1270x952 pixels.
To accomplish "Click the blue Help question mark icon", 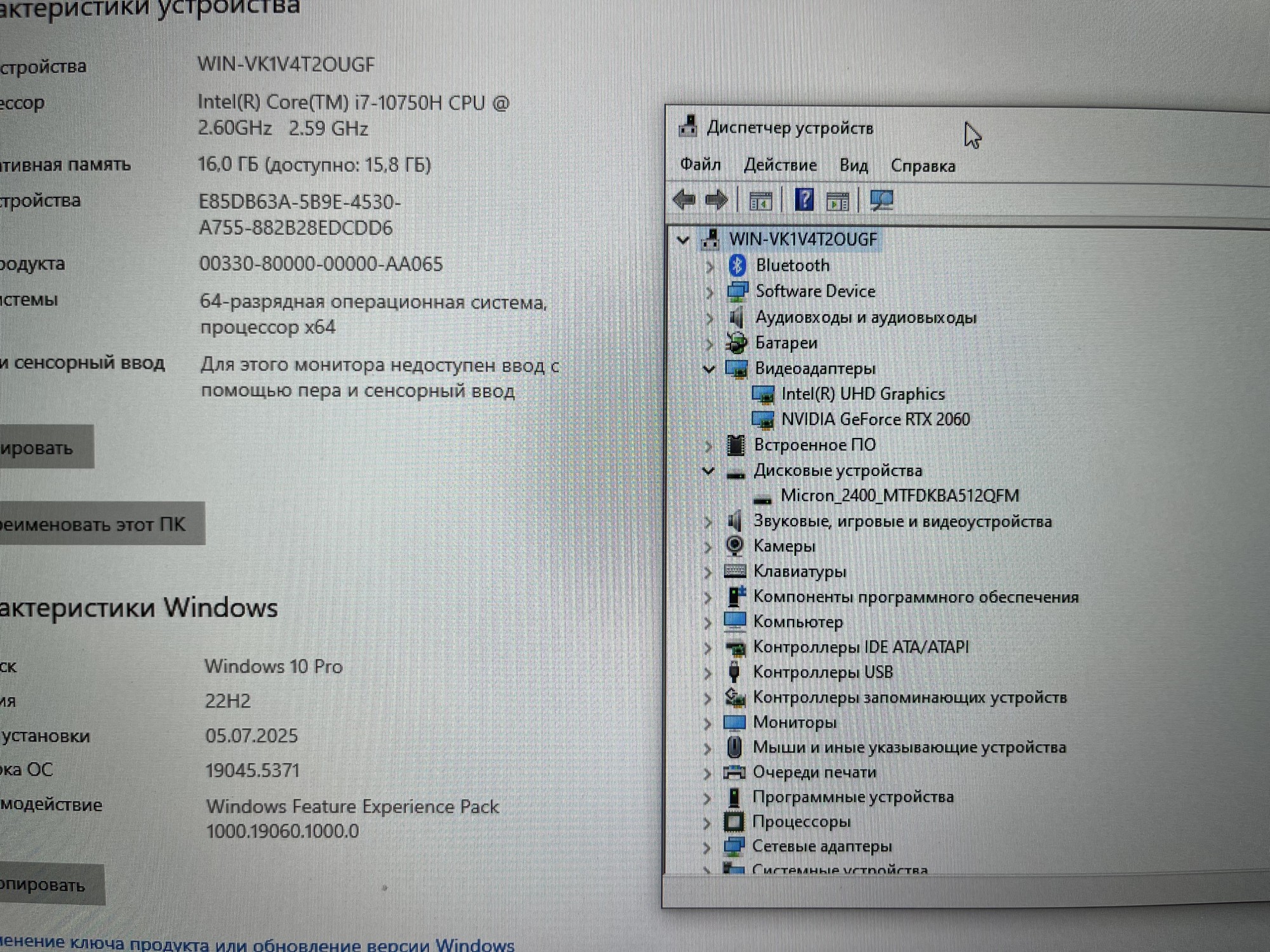I will (804, 201).
